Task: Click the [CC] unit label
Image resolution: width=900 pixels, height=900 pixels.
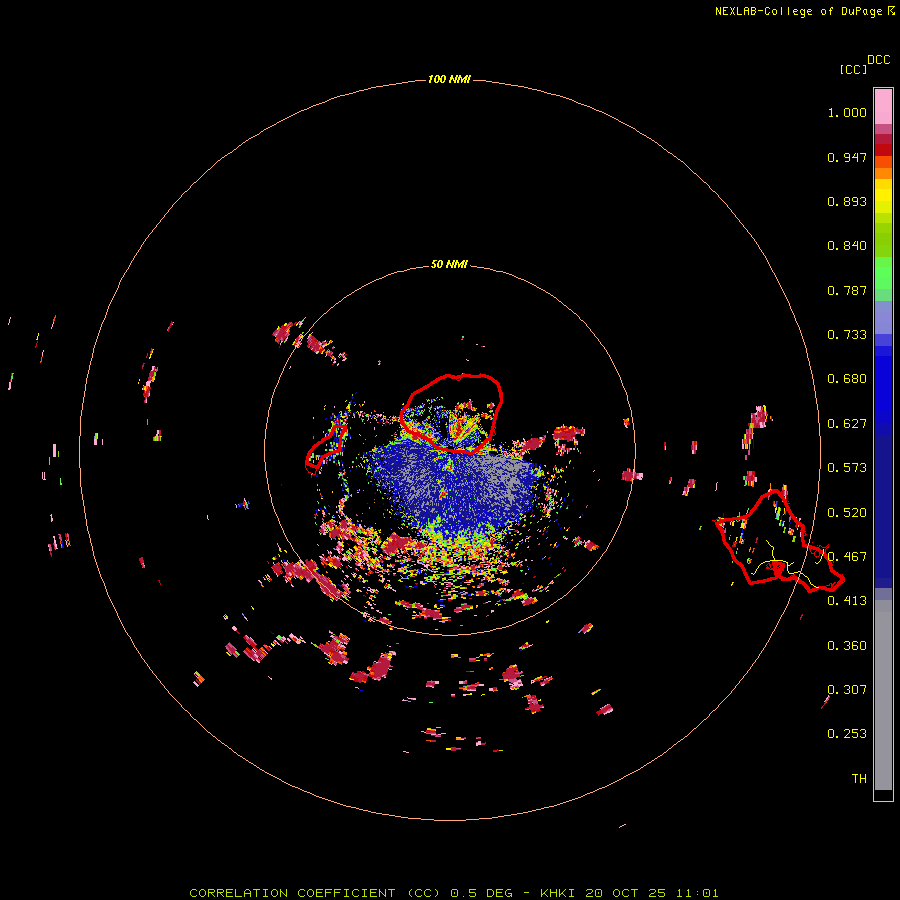Action: (x=853, y=69)
